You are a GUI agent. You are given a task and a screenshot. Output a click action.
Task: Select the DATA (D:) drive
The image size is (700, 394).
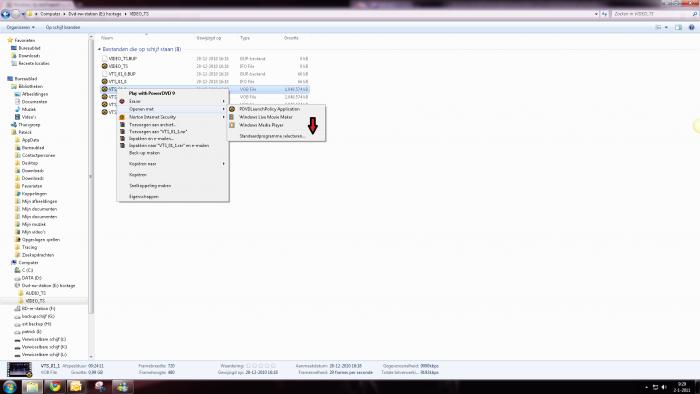coord(31,278)
